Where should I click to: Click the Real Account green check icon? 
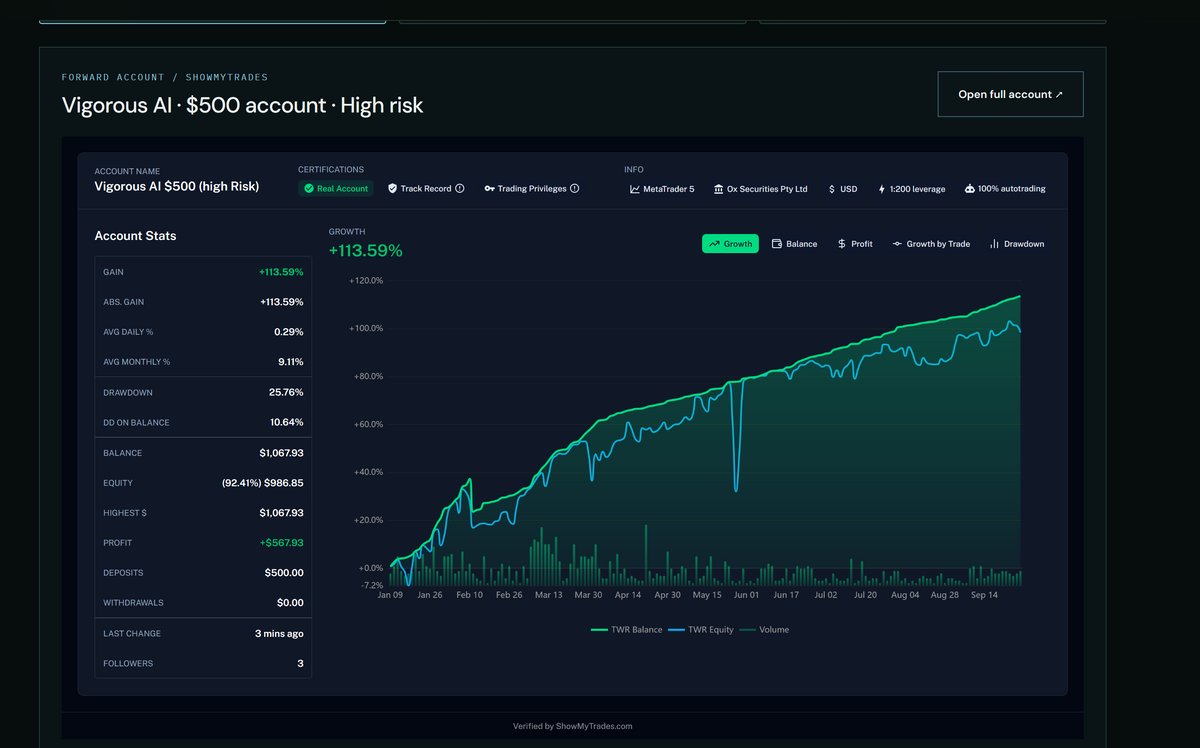click(309, 188)
